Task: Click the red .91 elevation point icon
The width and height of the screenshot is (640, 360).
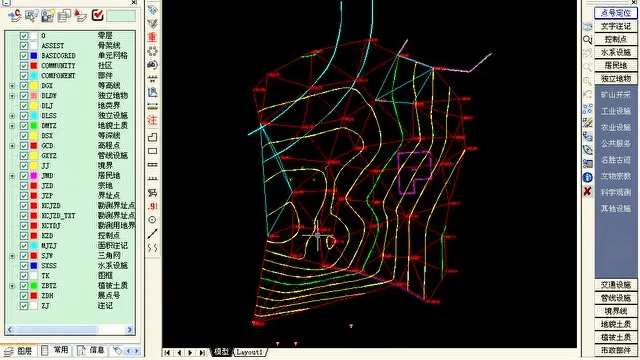Action: (152, 206)
